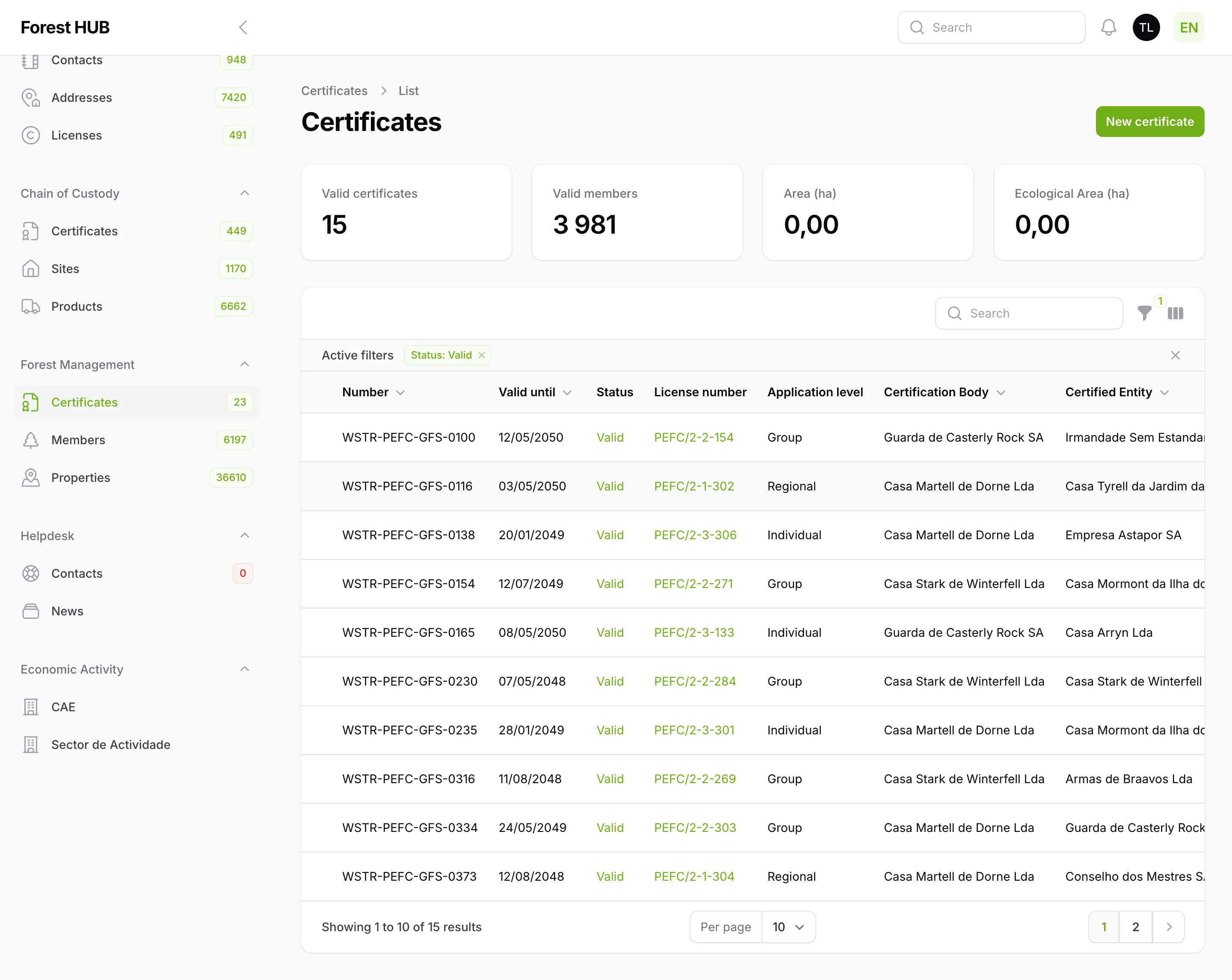Image resolution: width=1232 pixels, height=980 pixels.
Task: Click Casa Arryn Lda entity cell
Action: coord(1108,633)
